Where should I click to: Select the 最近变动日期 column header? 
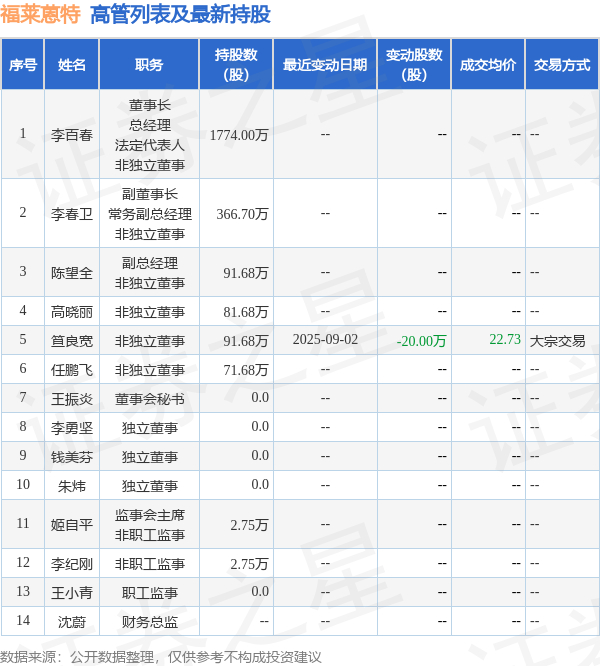click(x=325, y=65)
